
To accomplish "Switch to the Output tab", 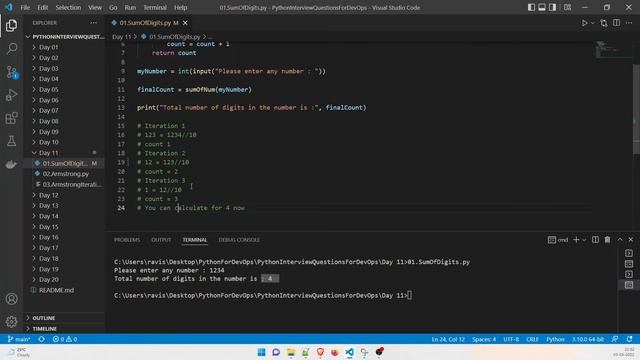I will pyautogui.click(x=161, y=240).
